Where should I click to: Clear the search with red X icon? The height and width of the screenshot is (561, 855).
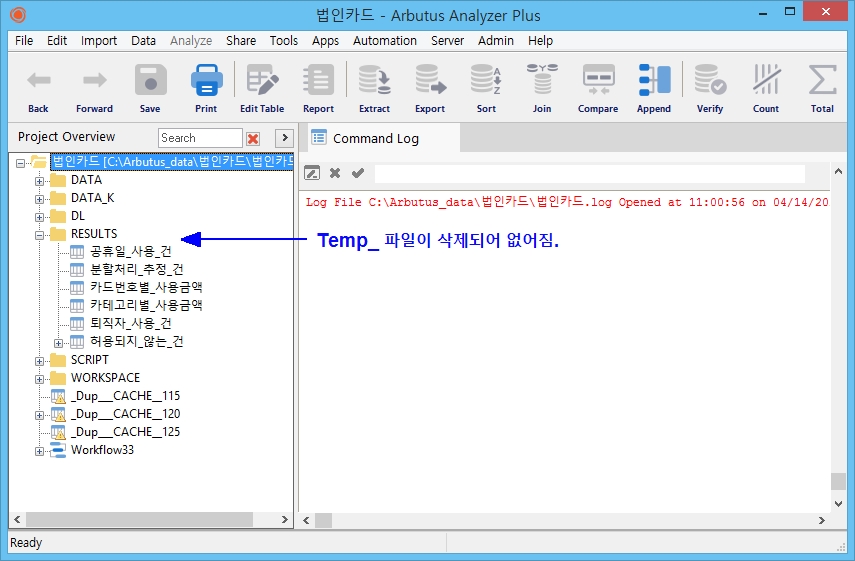click(x=253, y=138)
